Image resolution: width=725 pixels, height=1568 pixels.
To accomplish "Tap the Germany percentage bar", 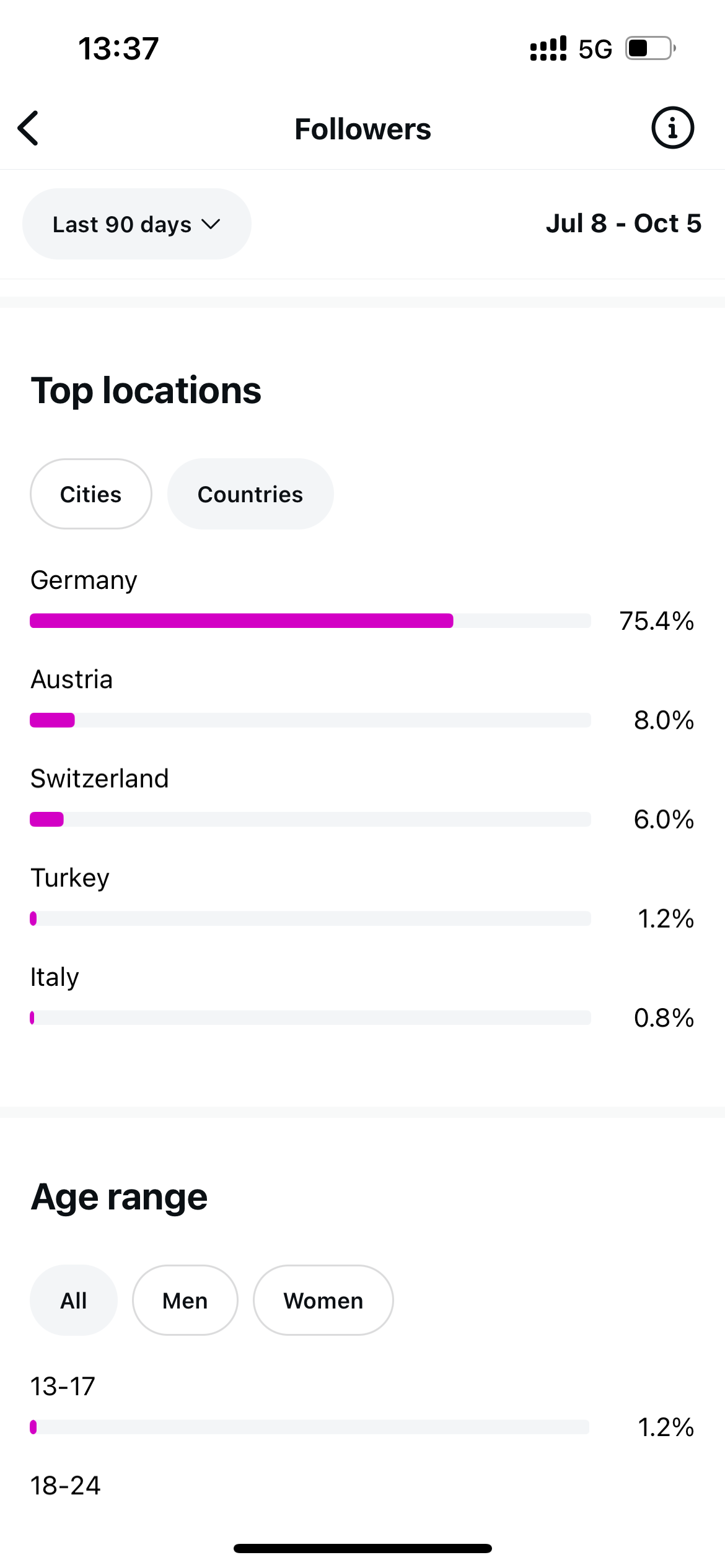I will [310, 621].
